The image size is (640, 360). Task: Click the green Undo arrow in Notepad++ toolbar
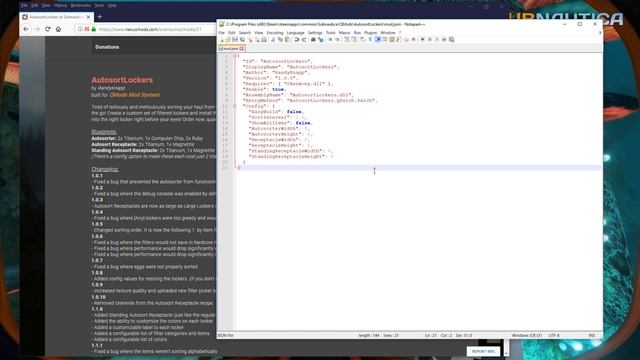(x=296, y=40)
